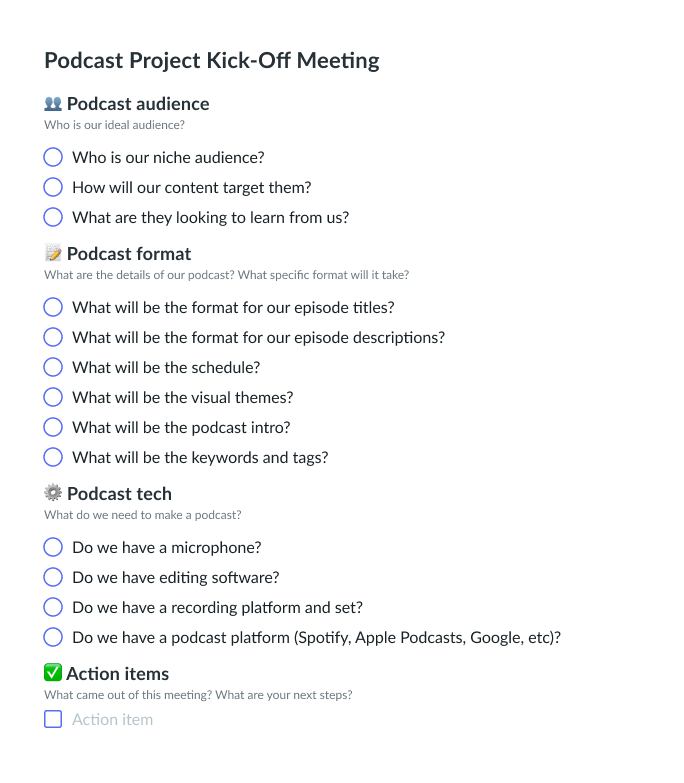This screenshot has height=783, width=684.
Task: Mark the podcast platform question as done
Action: tap(53, 638)
